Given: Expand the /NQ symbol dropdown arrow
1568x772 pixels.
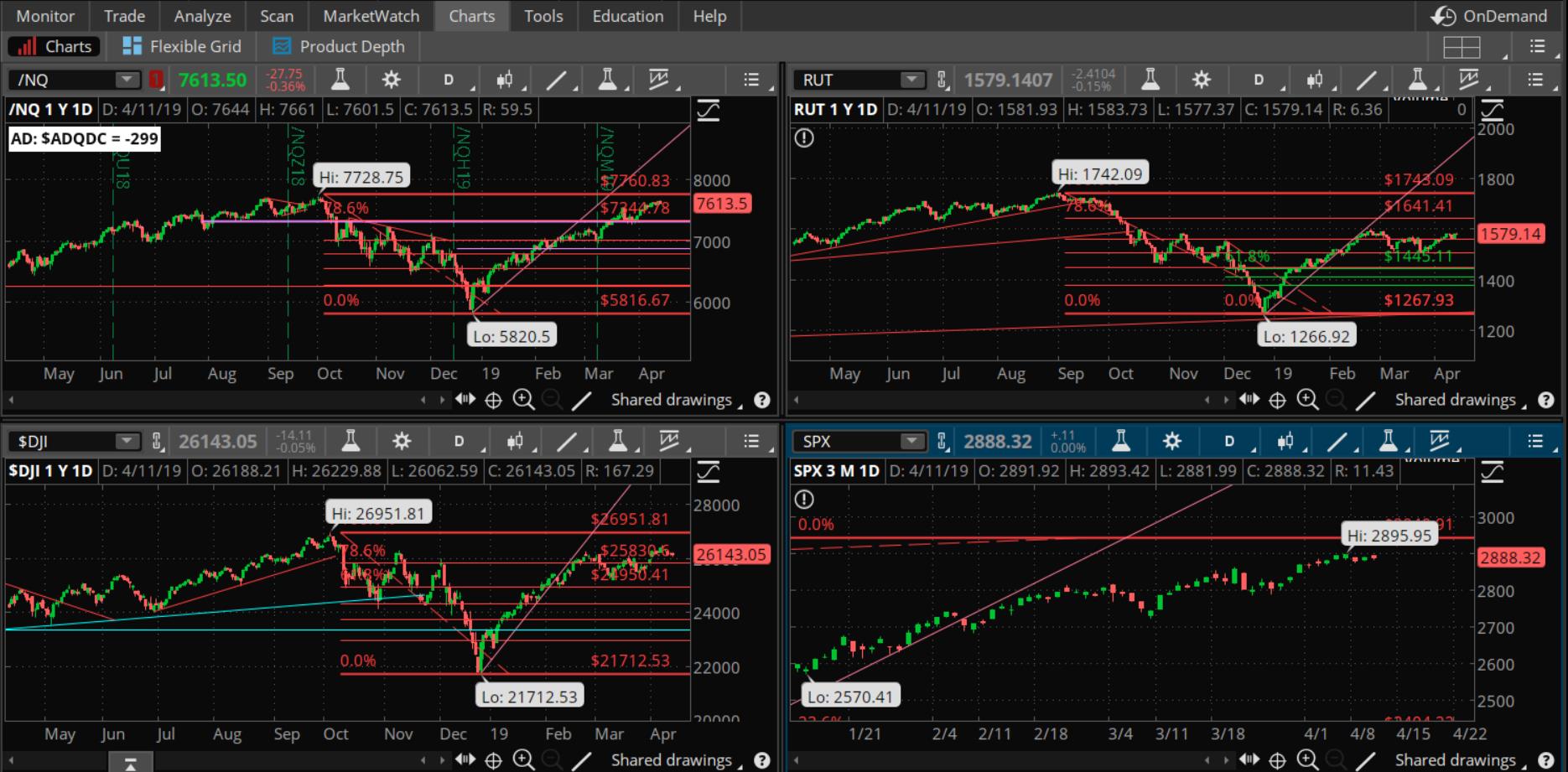Looking at the screenshot, I should 127,80.
